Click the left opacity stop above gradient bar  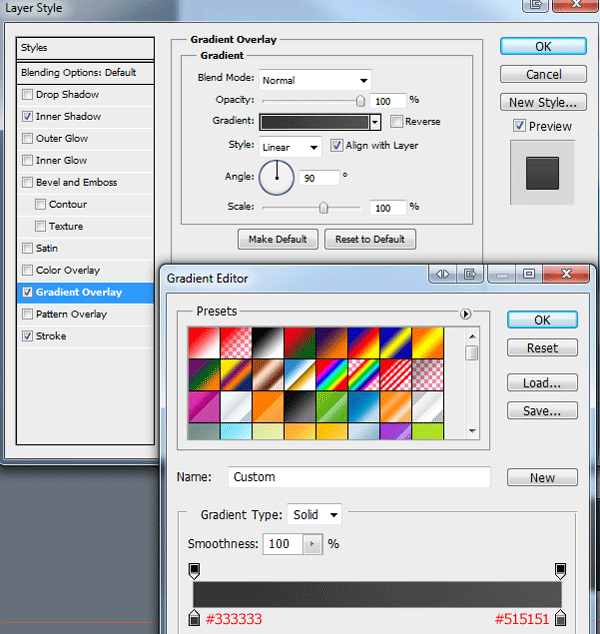pos(194,570)
